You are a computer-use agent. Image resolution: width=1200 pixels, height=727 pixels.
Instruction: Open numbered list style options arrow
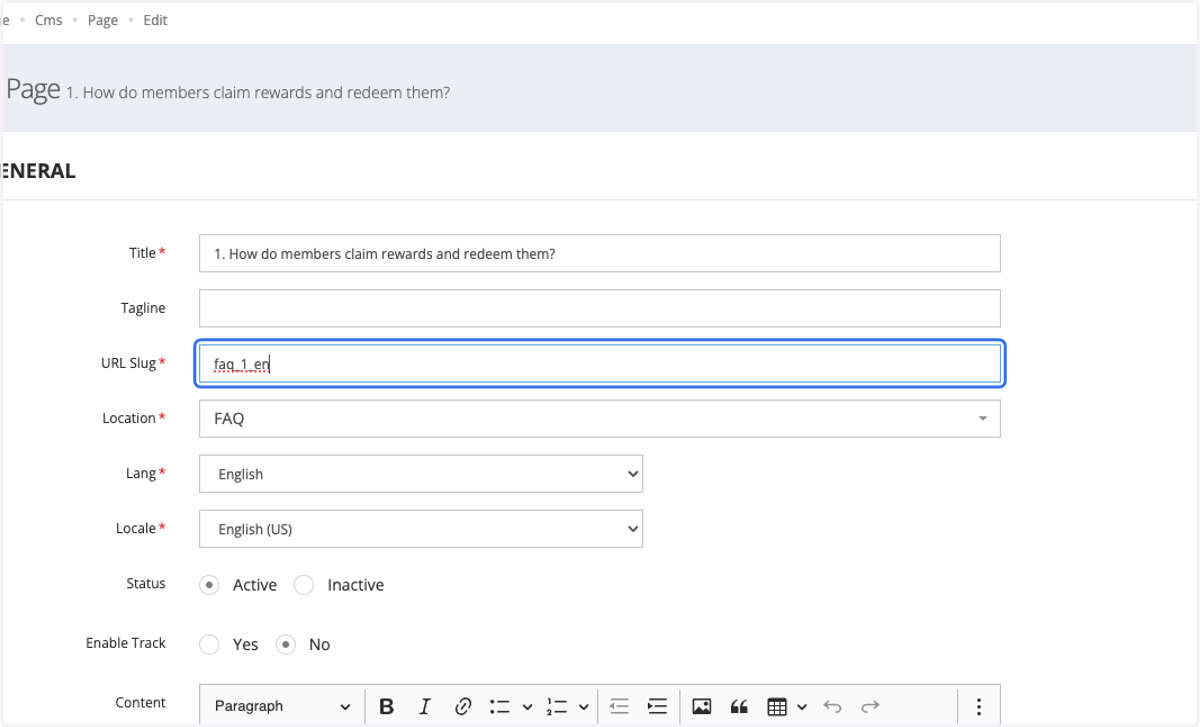[x=584, y=707]
